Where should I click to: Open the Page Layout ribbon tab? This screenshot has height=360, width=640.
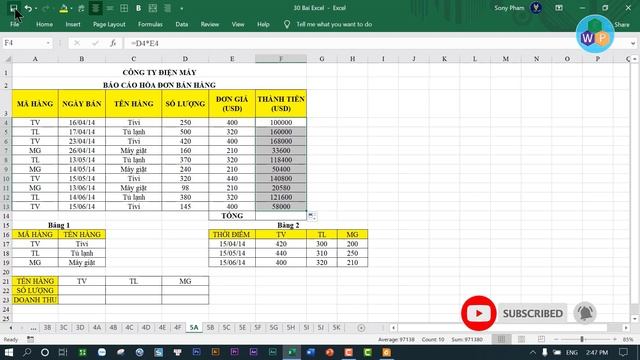pos(109,24)
